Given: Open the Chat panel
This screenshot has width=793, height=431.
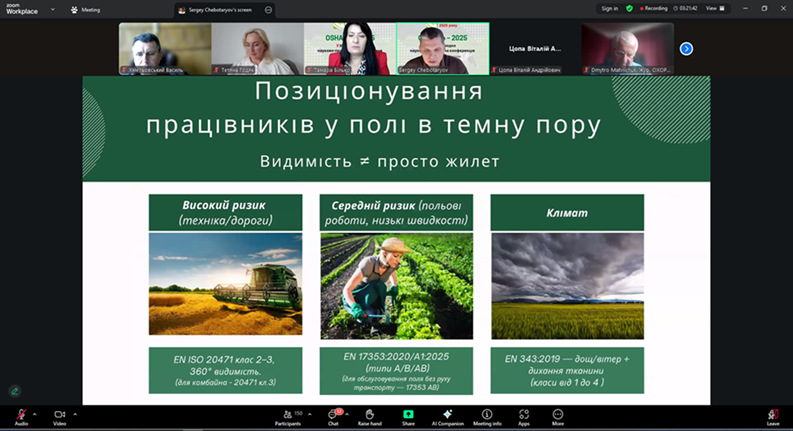Looking at the screenshot, I should pyautogui.click(x=333, y=417).
